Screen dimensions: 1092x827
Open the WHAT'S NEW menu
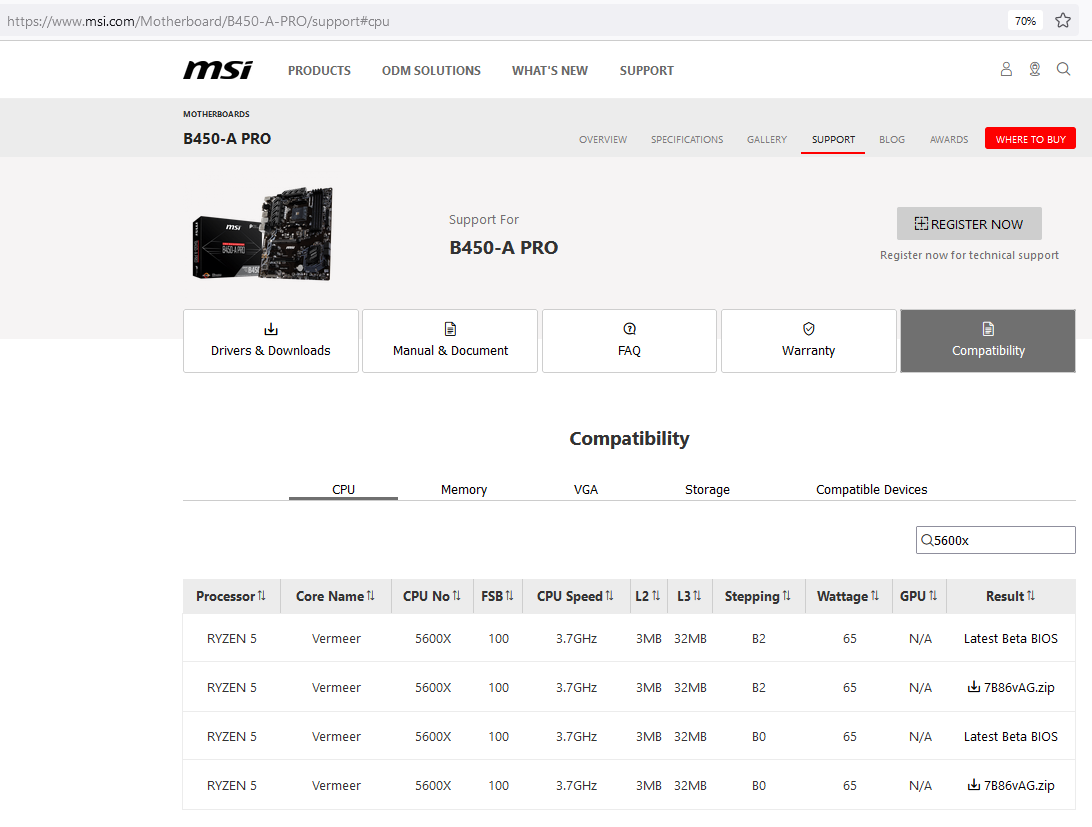point(549,70)
